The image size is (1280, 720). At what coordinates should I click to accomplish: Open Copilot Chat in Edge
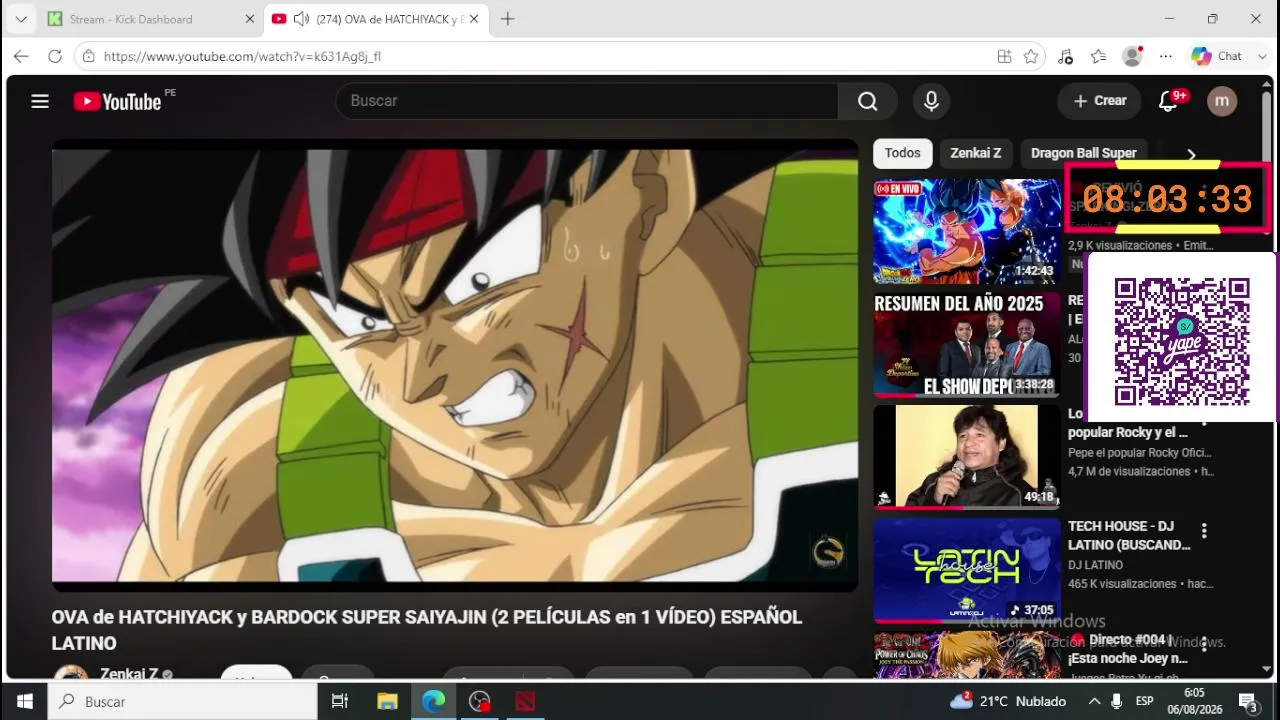1217,56
